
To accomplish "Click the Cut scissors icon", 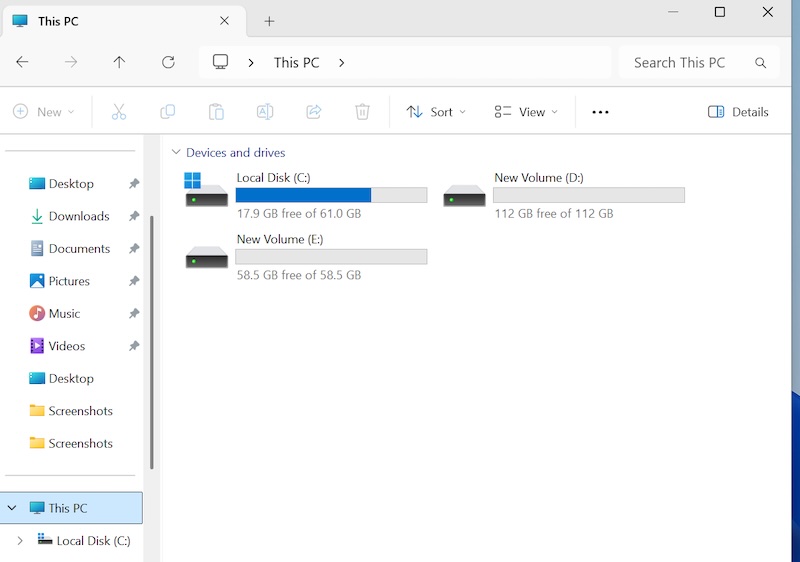I will [x=119, y=112].
